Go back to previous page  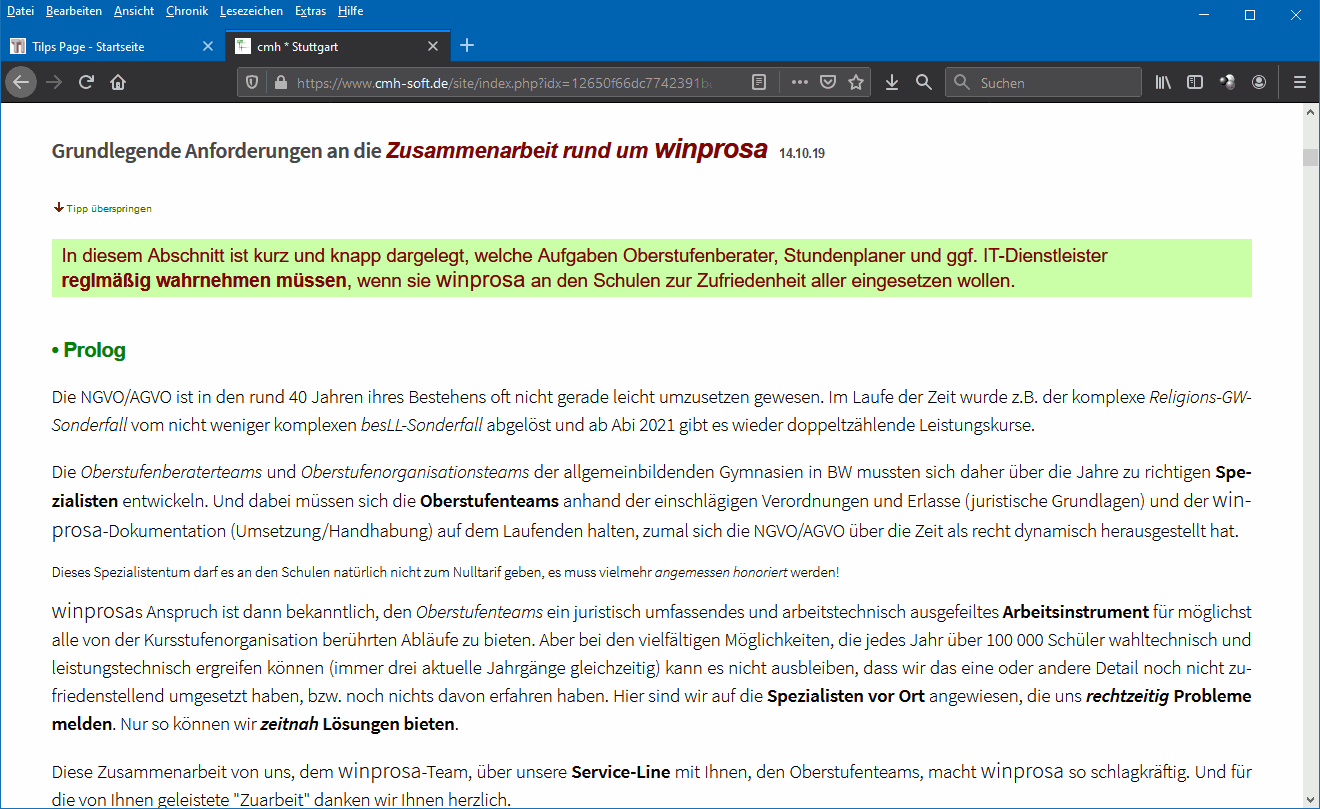click(x=21, y=83)
